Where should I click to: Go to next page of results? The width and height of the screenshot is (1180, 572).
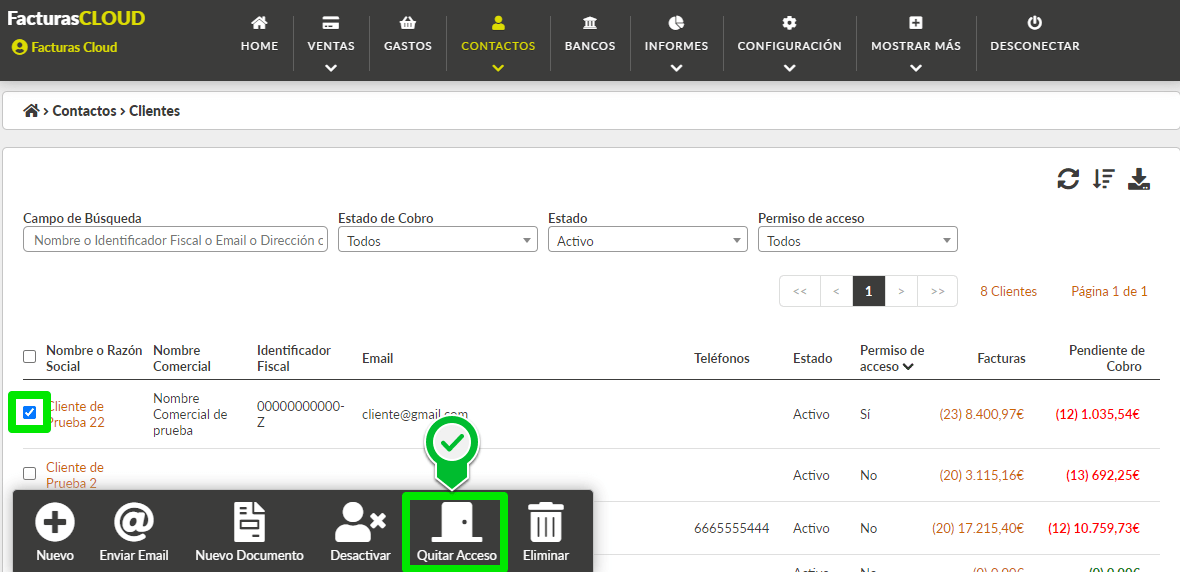point(901,291)
